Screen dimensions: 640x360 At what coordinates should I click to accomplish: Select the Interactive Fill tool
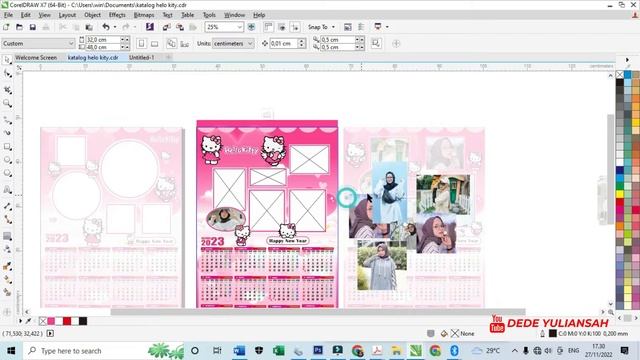7,279
